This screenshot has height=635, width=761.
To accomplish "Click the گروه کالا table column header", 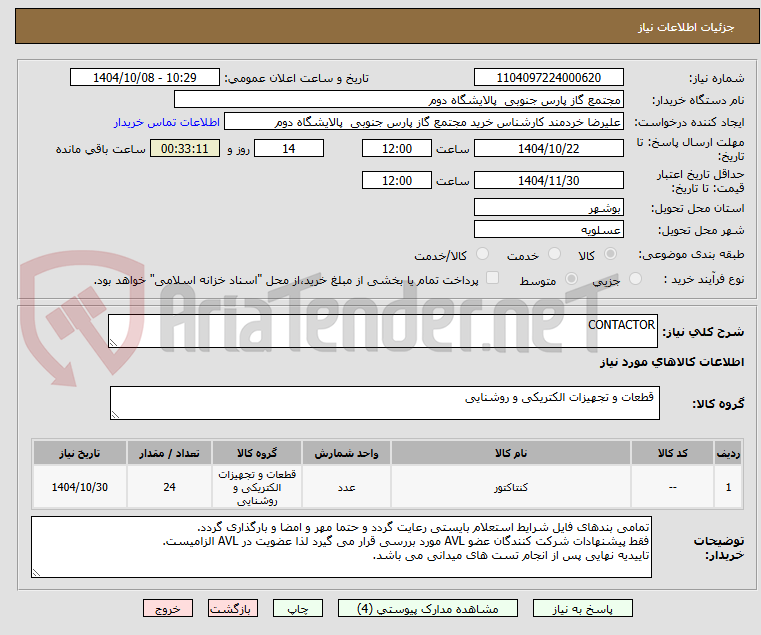I will 257,453.
